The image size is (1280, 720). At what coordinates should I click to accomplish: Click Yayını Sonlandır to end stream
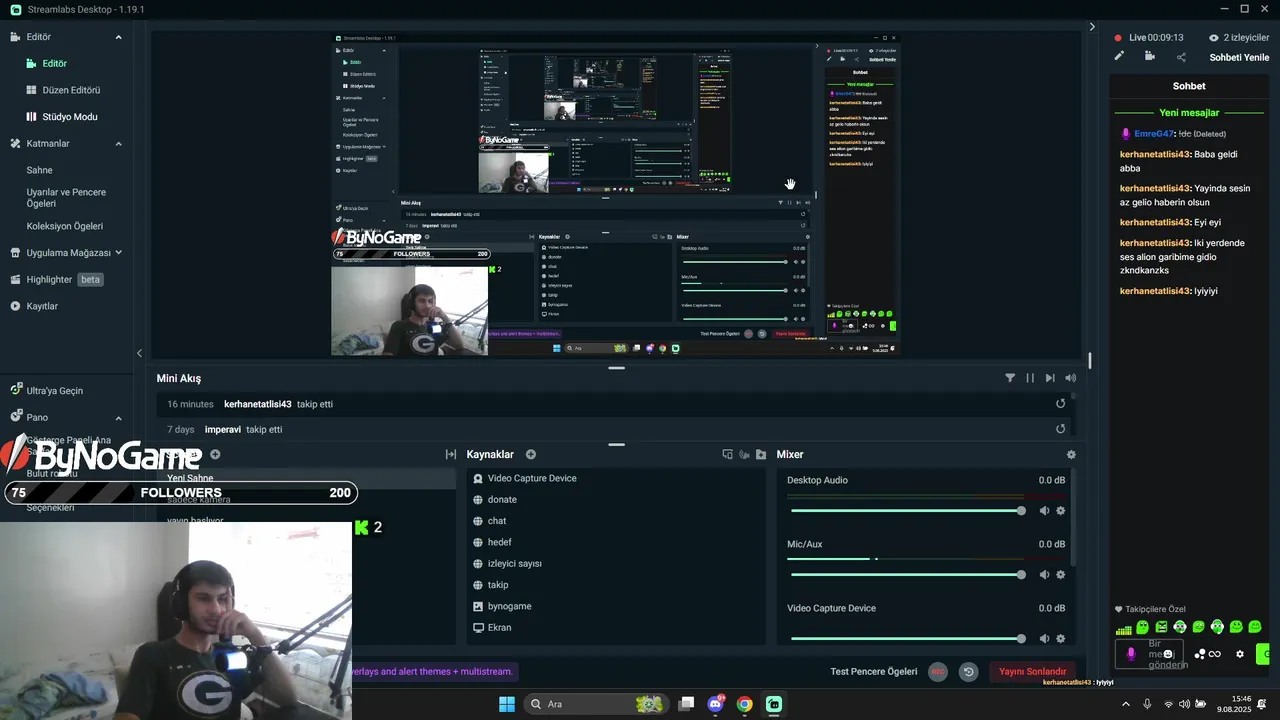pyautogui.click(x=1033, y=672)
